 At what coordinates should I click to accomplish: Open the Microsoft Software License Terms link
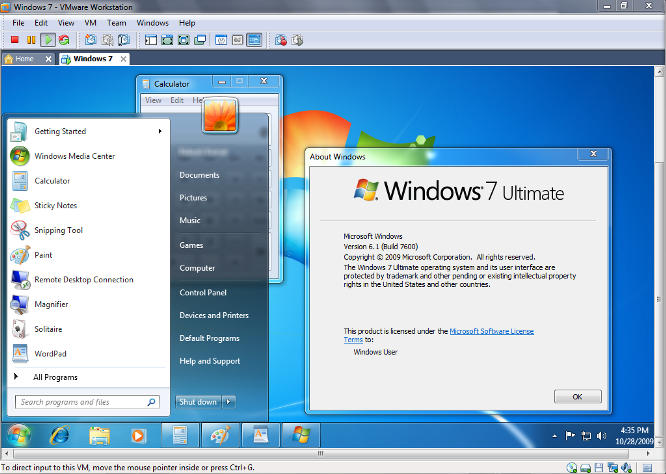point(491,331)
